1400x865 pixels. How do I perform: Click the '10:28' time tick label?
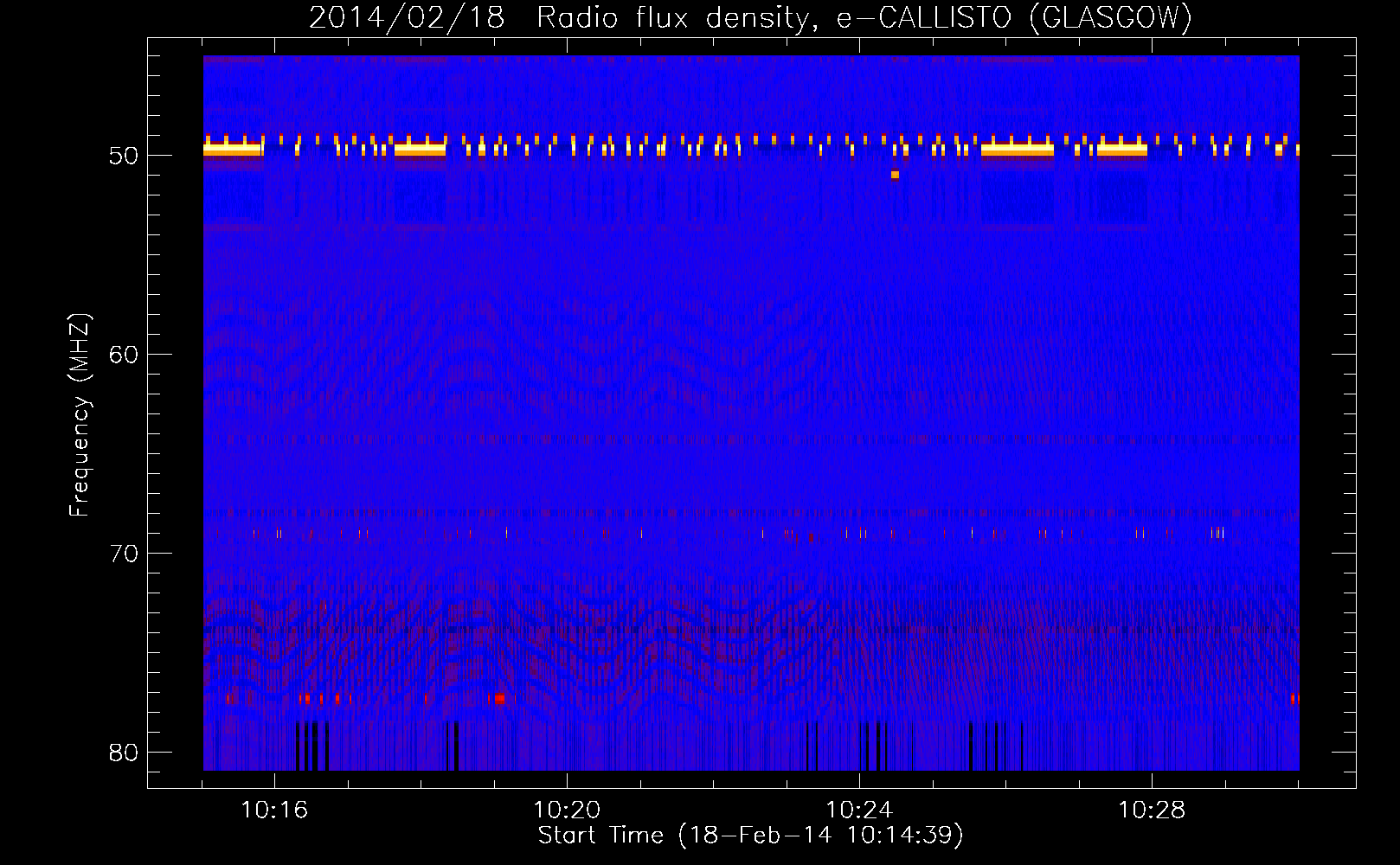click(x=1152, y=811)
